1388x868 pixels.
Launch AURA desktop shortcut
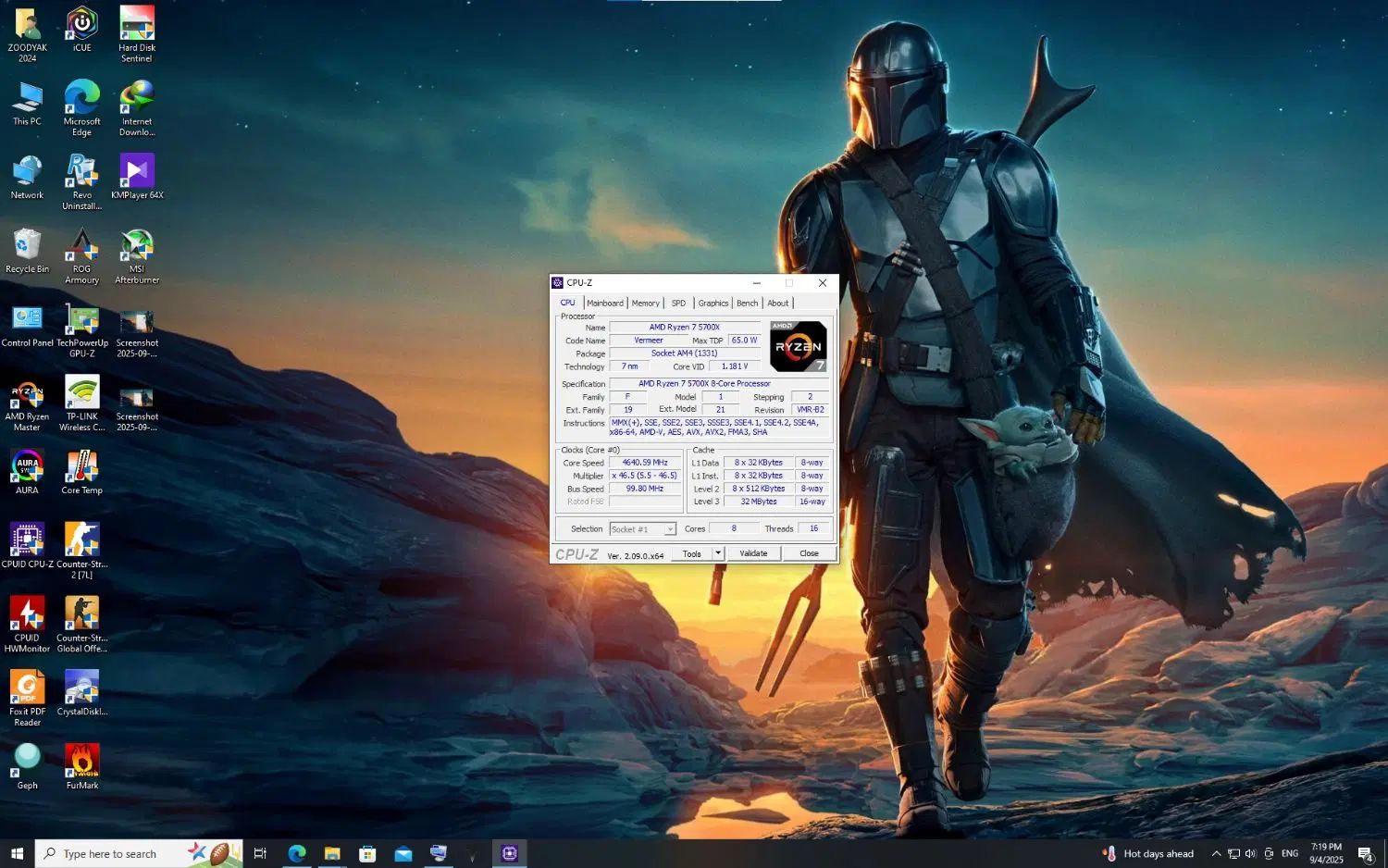click(x=27, y=473)
